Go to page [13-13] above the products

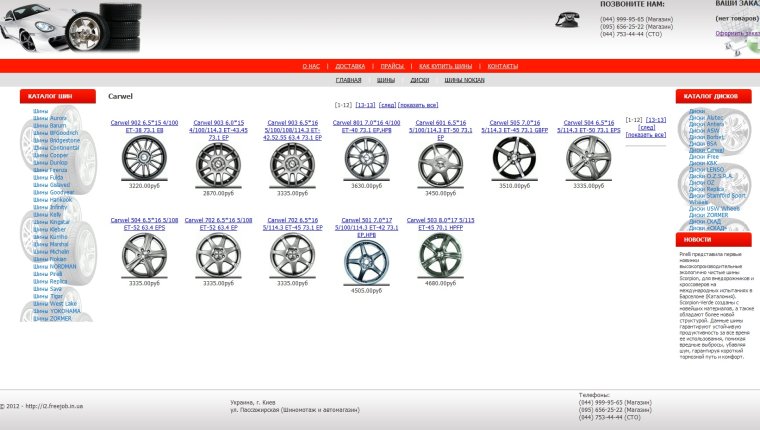click(365, 105)
